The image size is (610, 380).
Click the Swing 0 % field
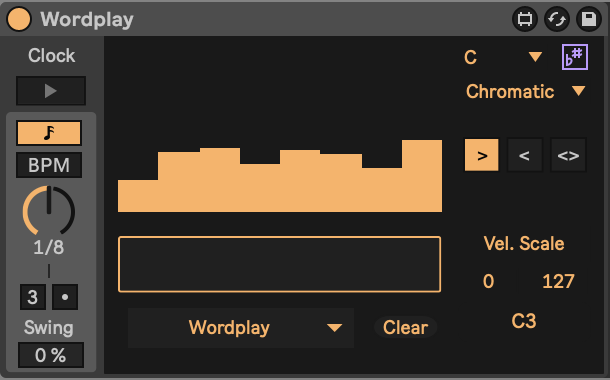(x=51, y=355)
